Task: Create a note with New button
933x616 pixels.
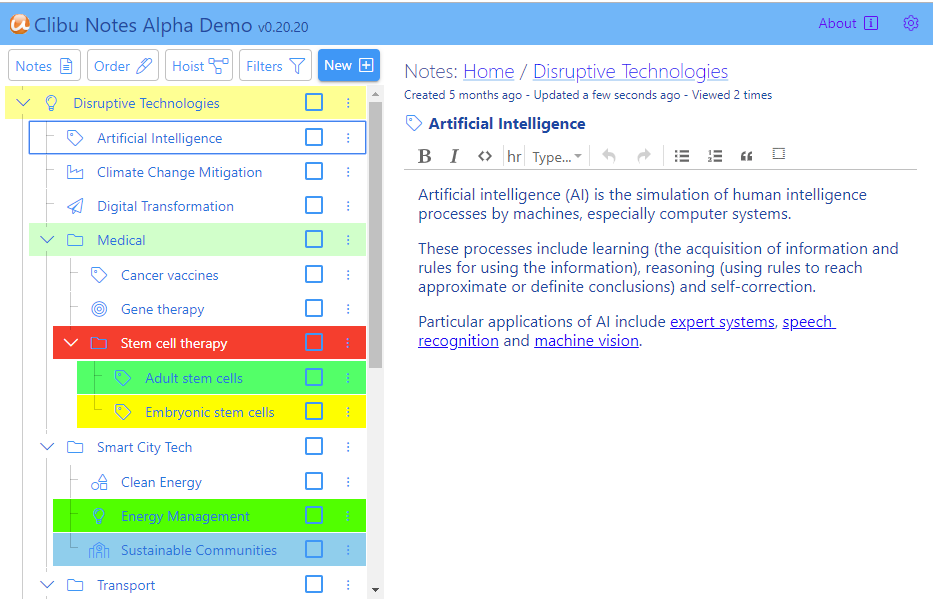Action: click(x=349, y=65)
